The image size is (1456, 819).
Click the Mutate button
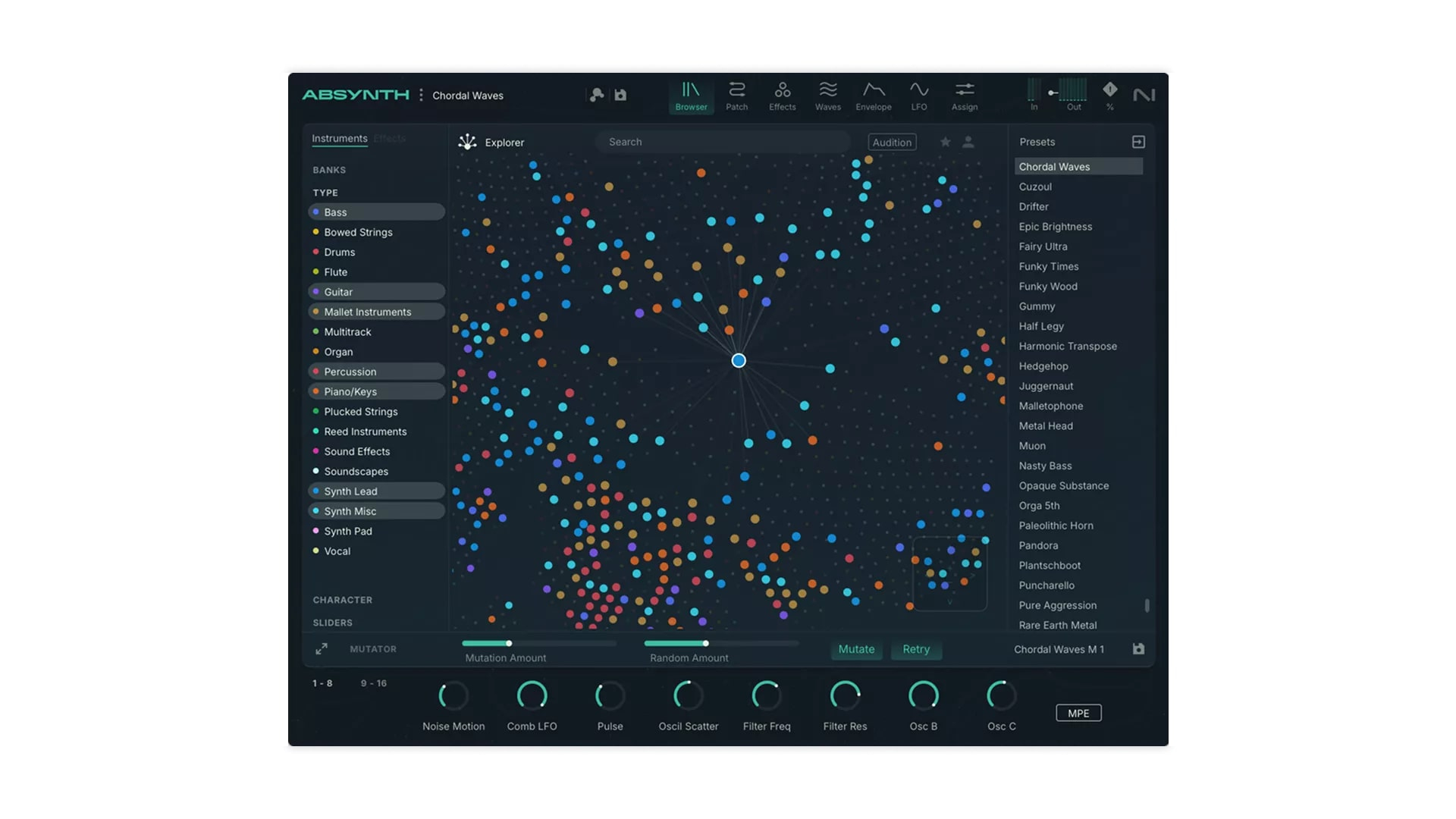[856, 649]
